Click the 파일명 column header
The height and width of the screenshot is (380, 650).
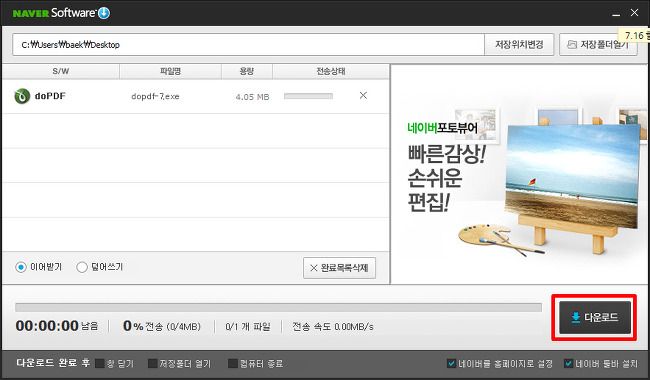coord(170,71)
